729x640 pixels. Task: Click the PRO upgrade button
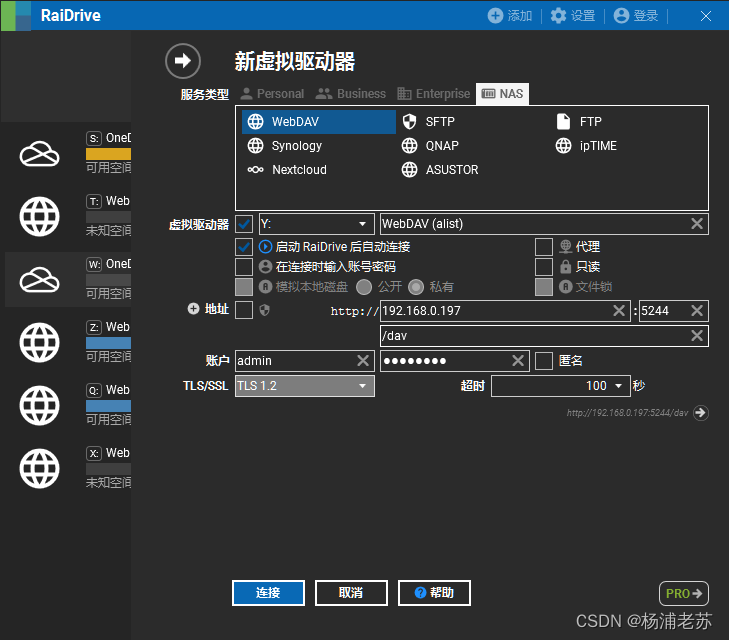pos(684,594)
